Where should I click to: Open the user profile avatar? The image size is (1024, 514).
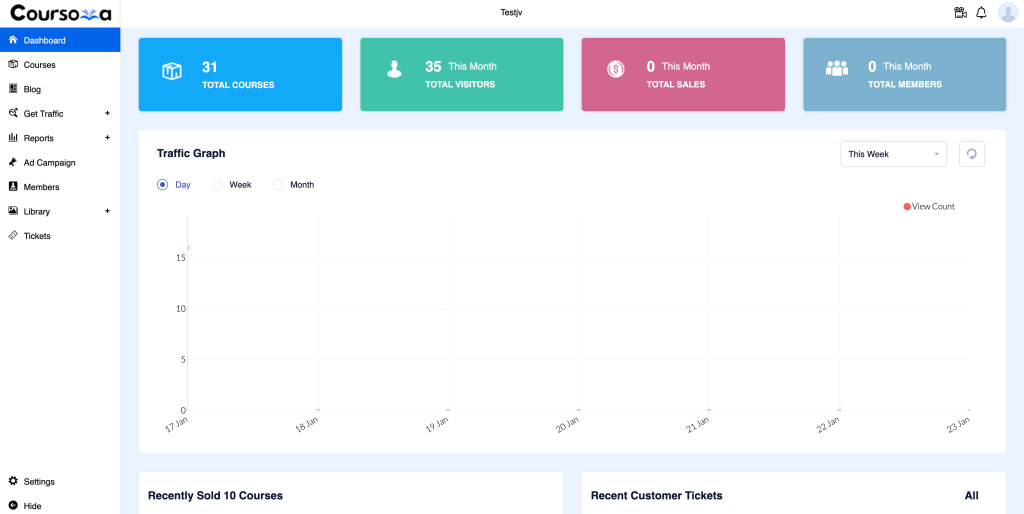tap(1007, 13)
